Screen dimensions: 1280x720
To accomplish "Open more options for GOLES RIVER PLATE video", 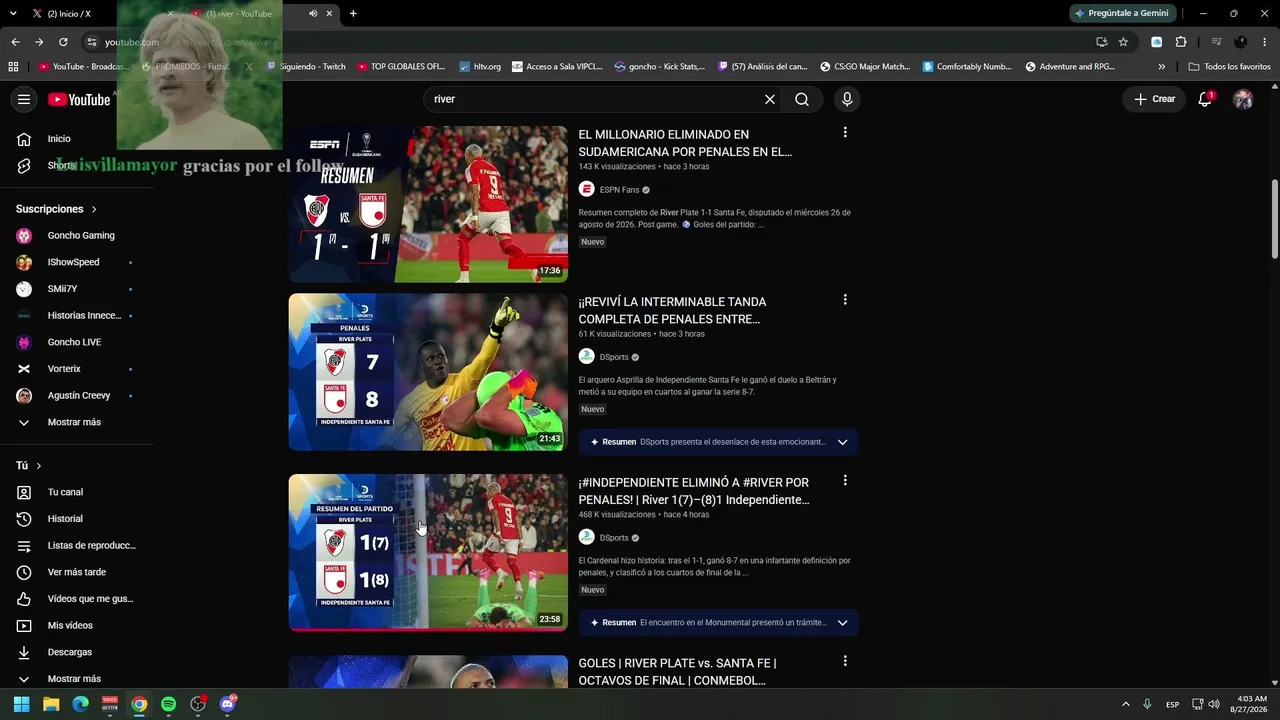I will coord(845,661).
